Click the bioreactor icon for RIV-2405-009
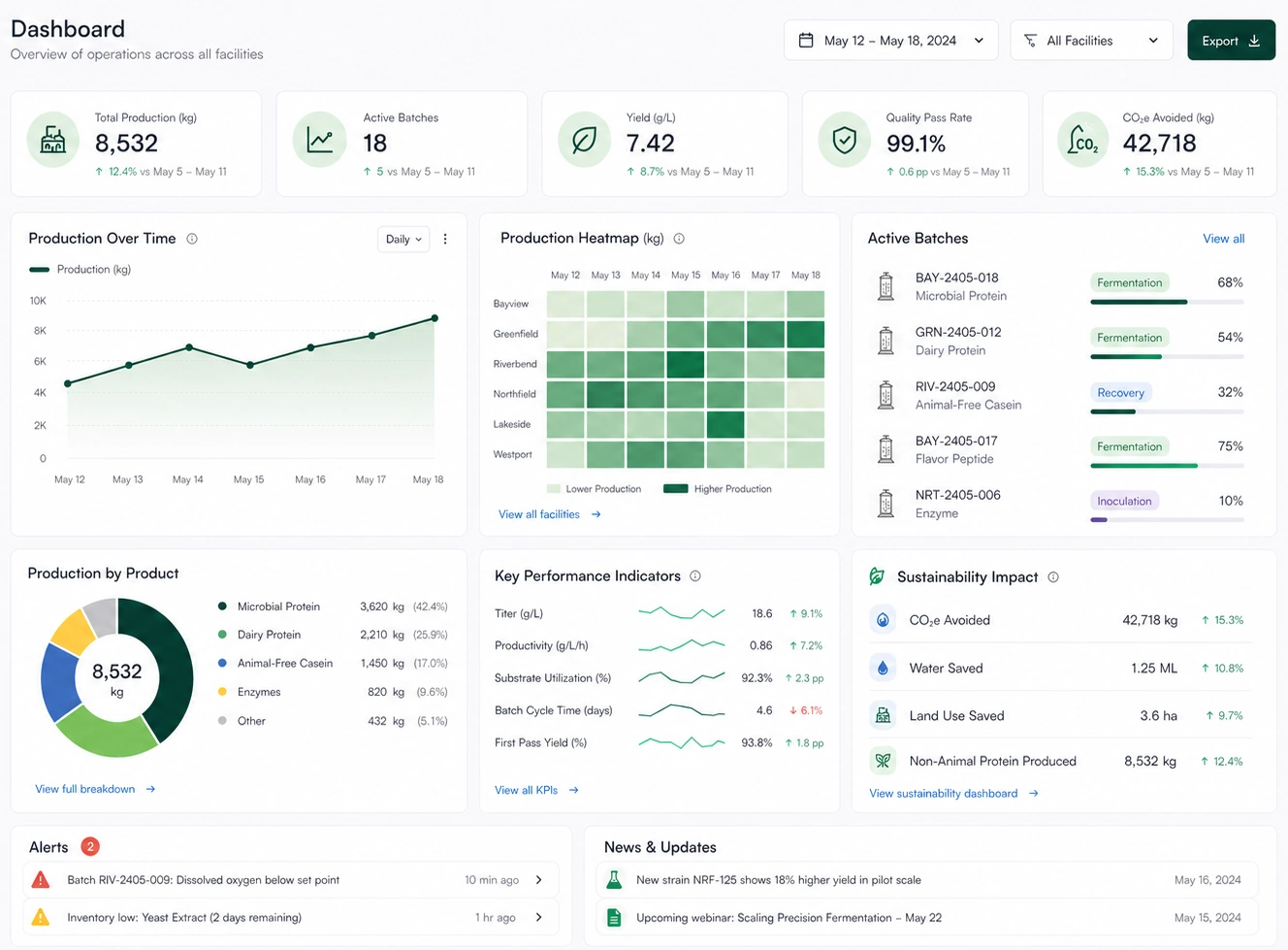 pos(885,396)
